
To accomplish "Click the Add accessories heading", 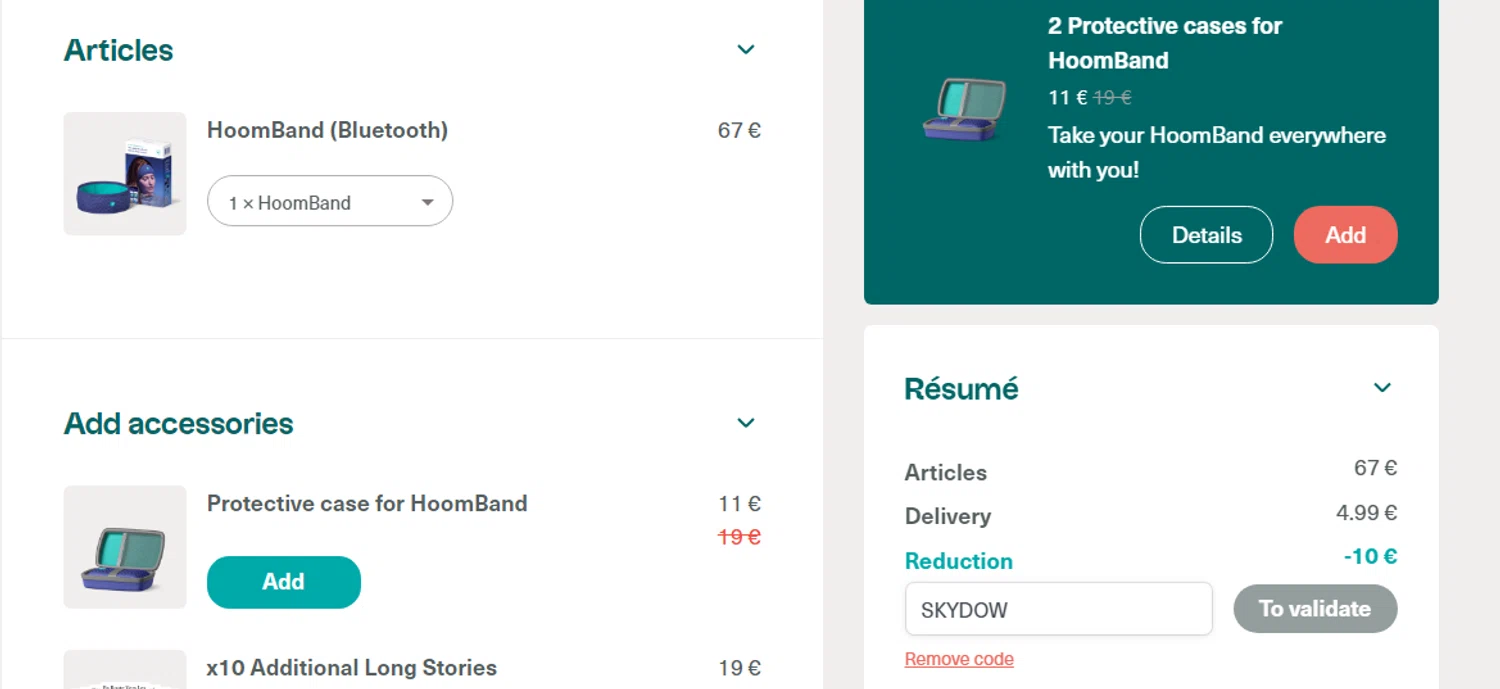I will coord(179,423).
